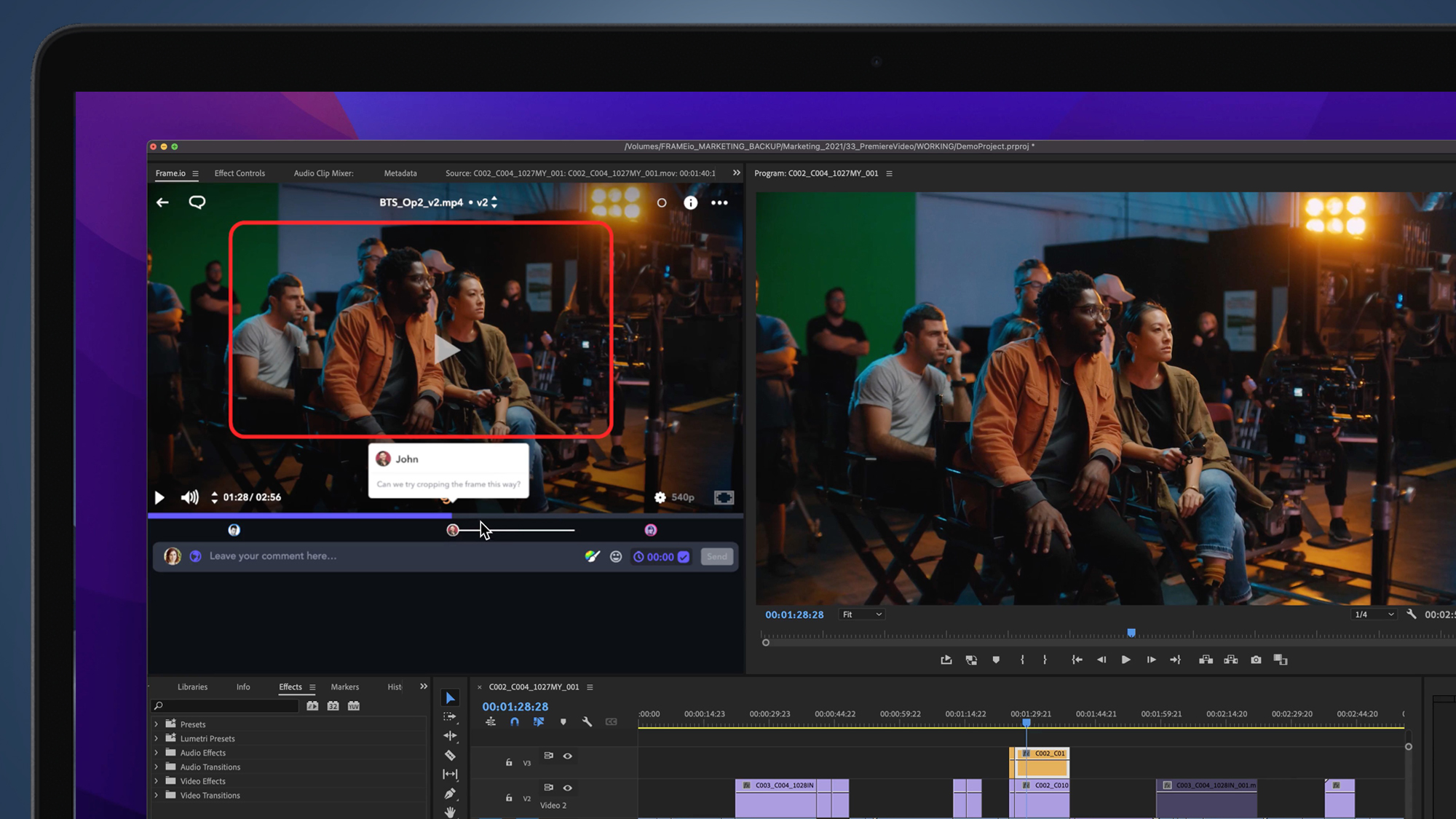Toggle video track V3 visibility eye
The height and width of the screenshot is (819, 1456).
[568, 756]
